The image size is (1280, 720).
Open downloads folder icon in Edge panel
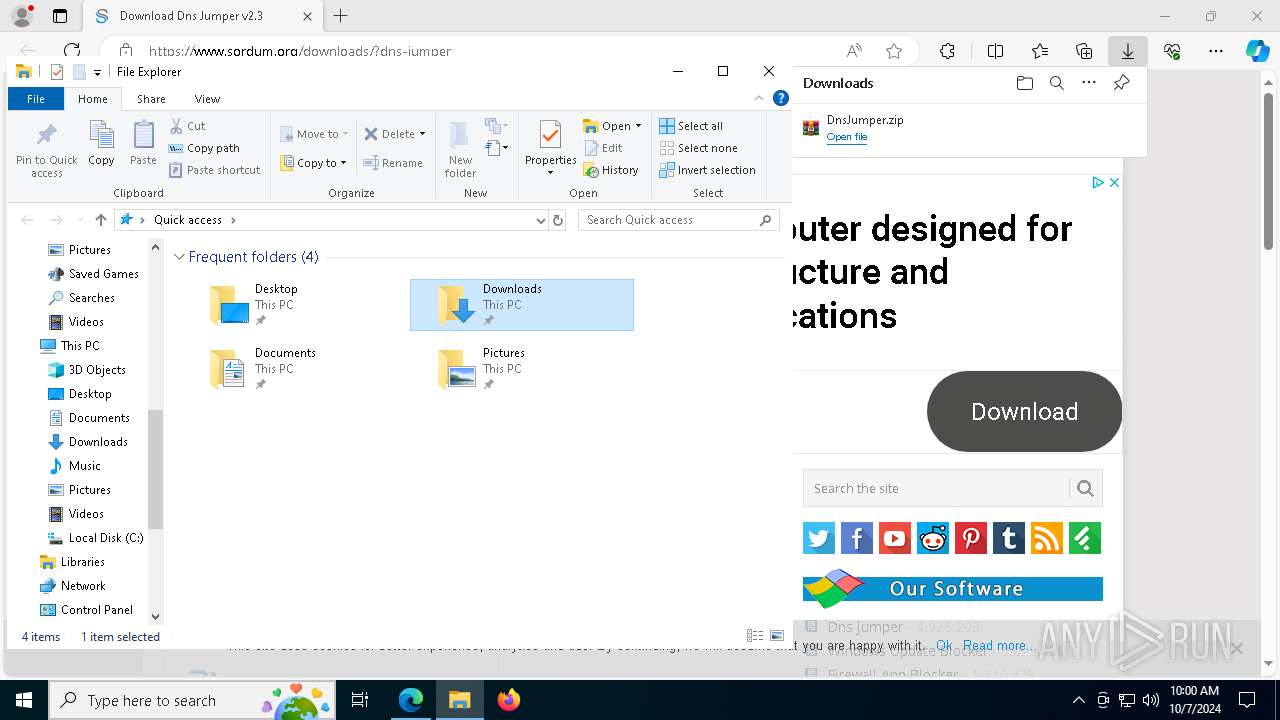pos(1024,83)
